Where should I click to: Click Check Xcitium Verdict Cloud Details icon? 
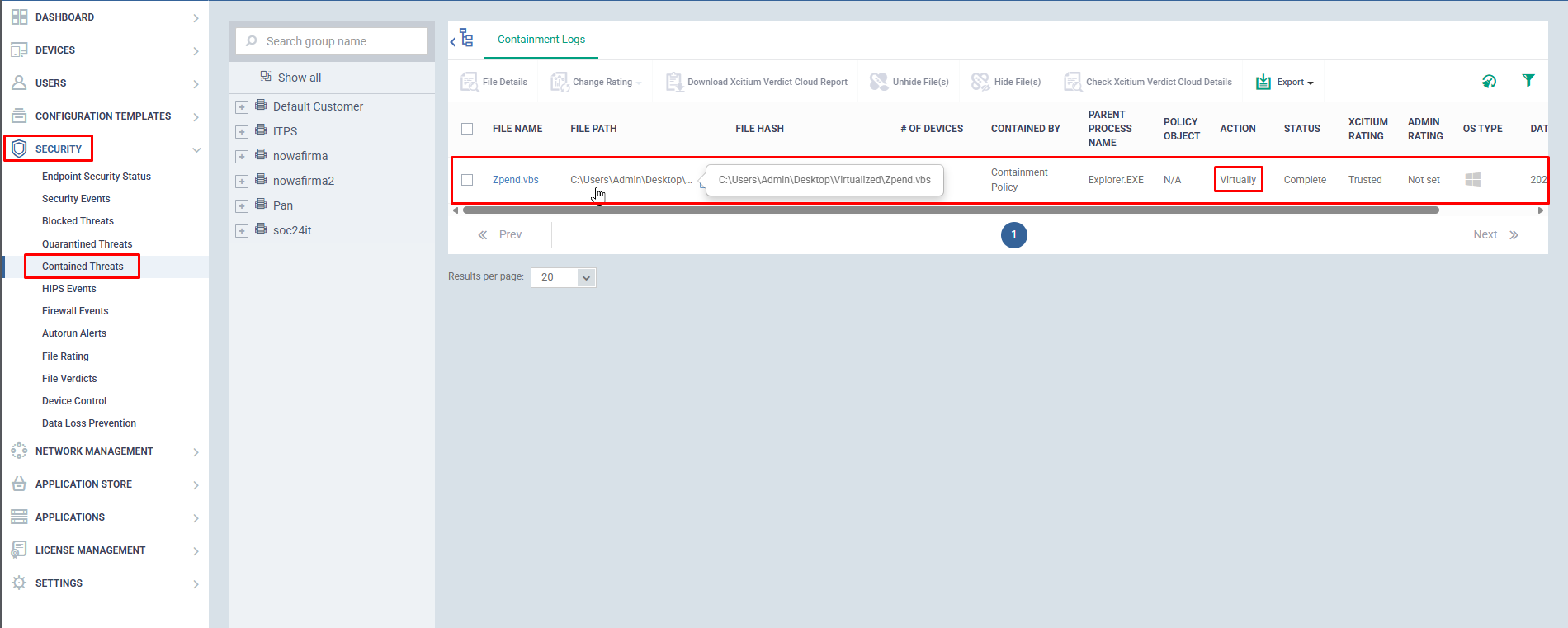(x=1073, y=82)
